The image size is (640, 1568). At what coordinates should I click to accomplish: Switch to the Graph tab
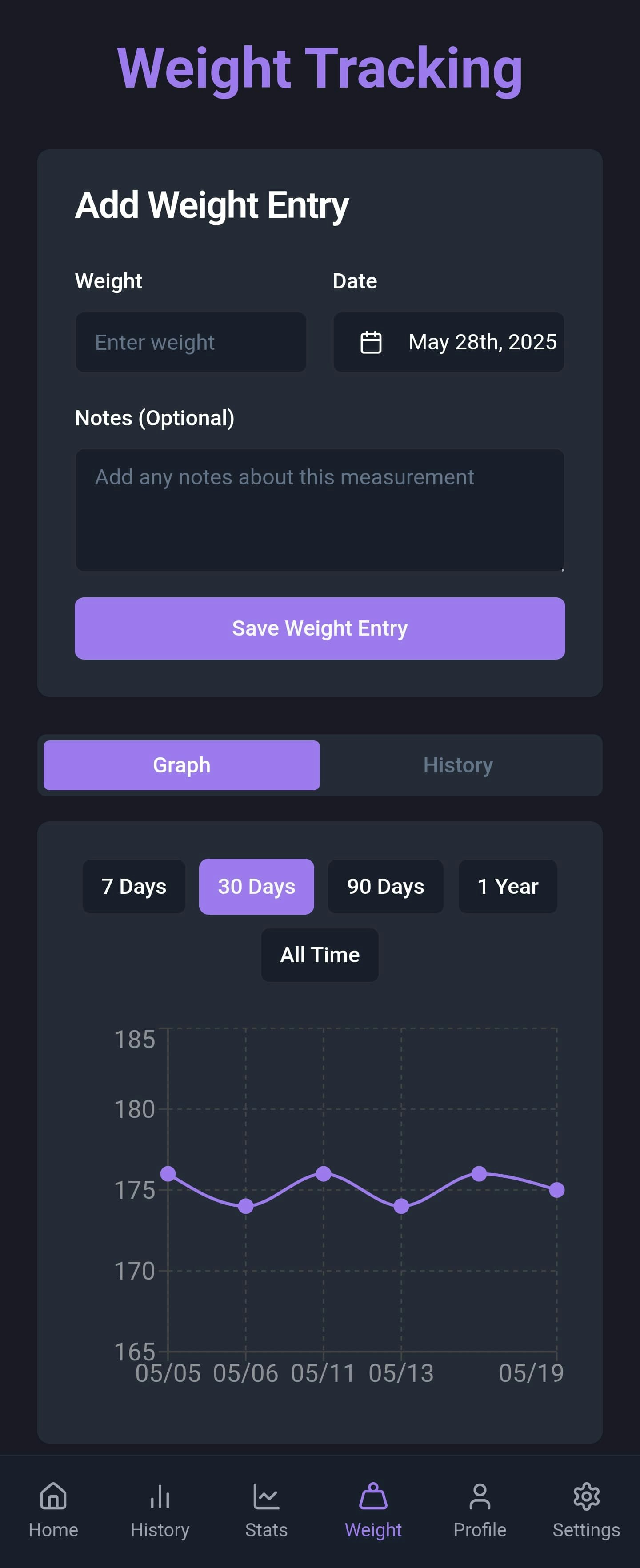click(x=181, y=765)
